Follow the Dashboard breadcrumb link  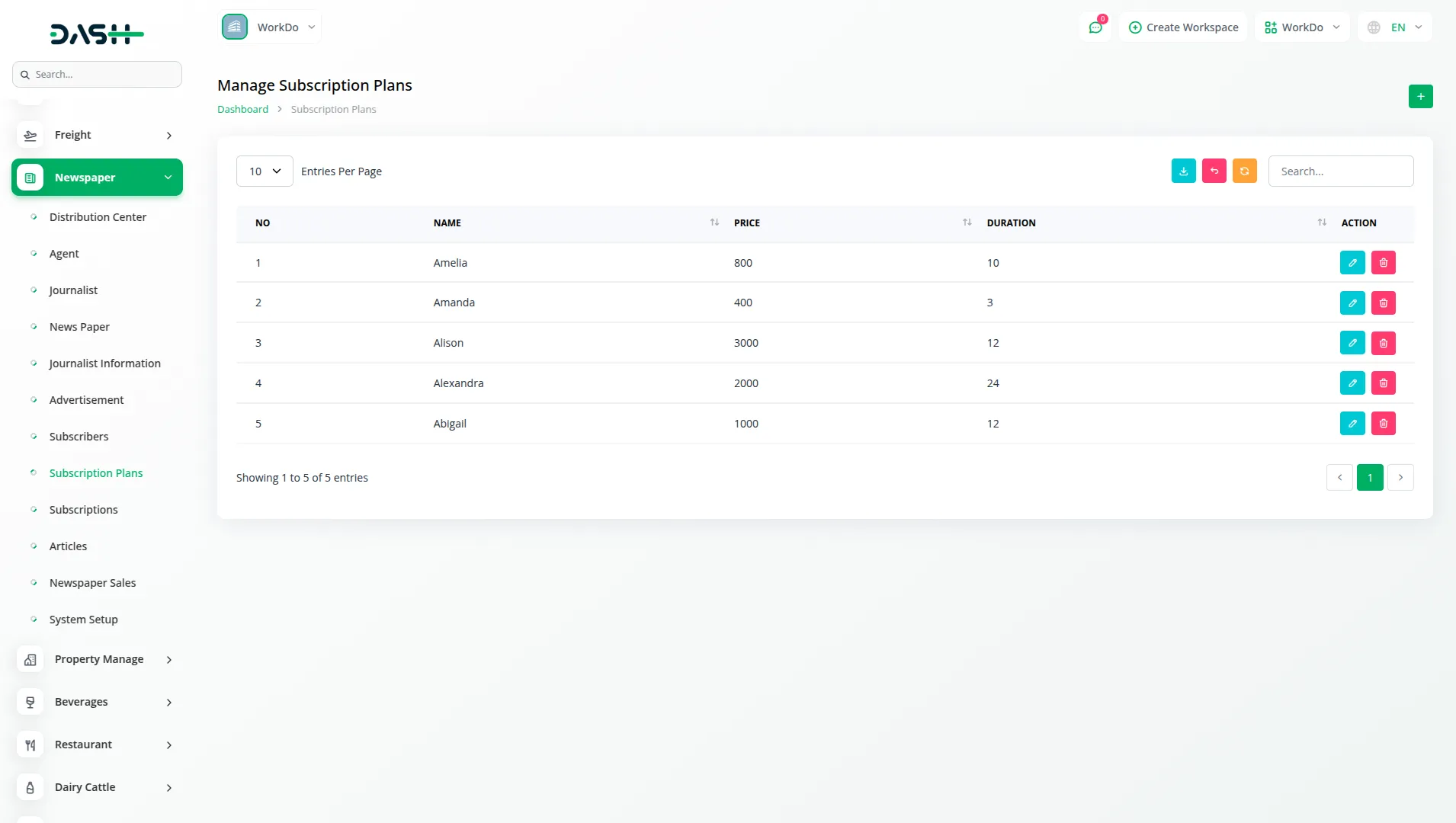(x=242, y=110)
